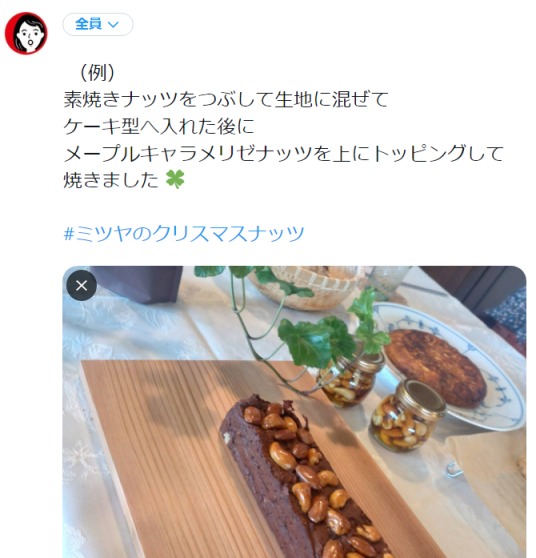Click the line starting with 素焼きナッツ
The width and height of the screenshot is (536, 558).
[x=226, y=99]
